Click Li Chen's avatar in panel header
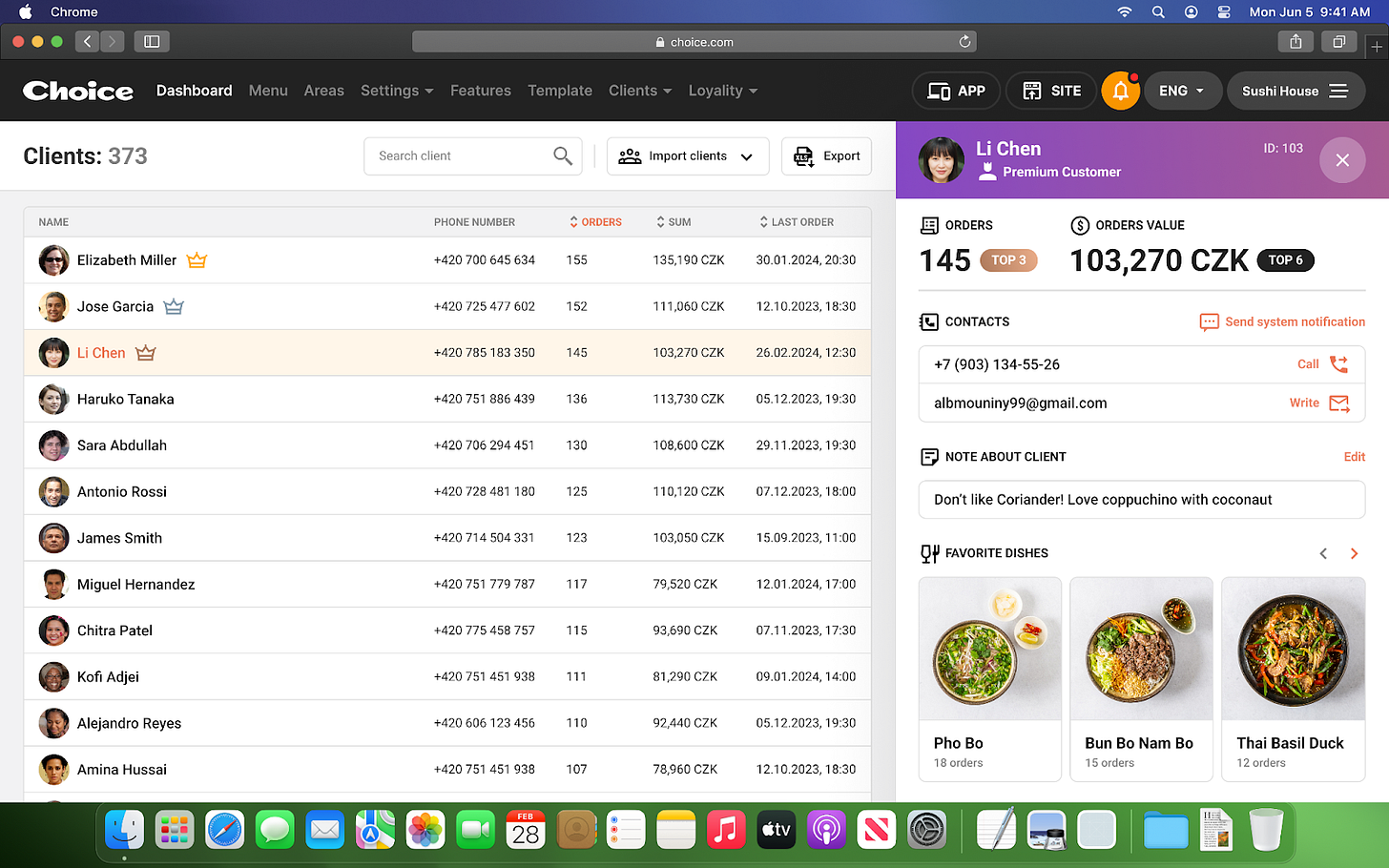The image size is (1389, 868). click(941, 160)
